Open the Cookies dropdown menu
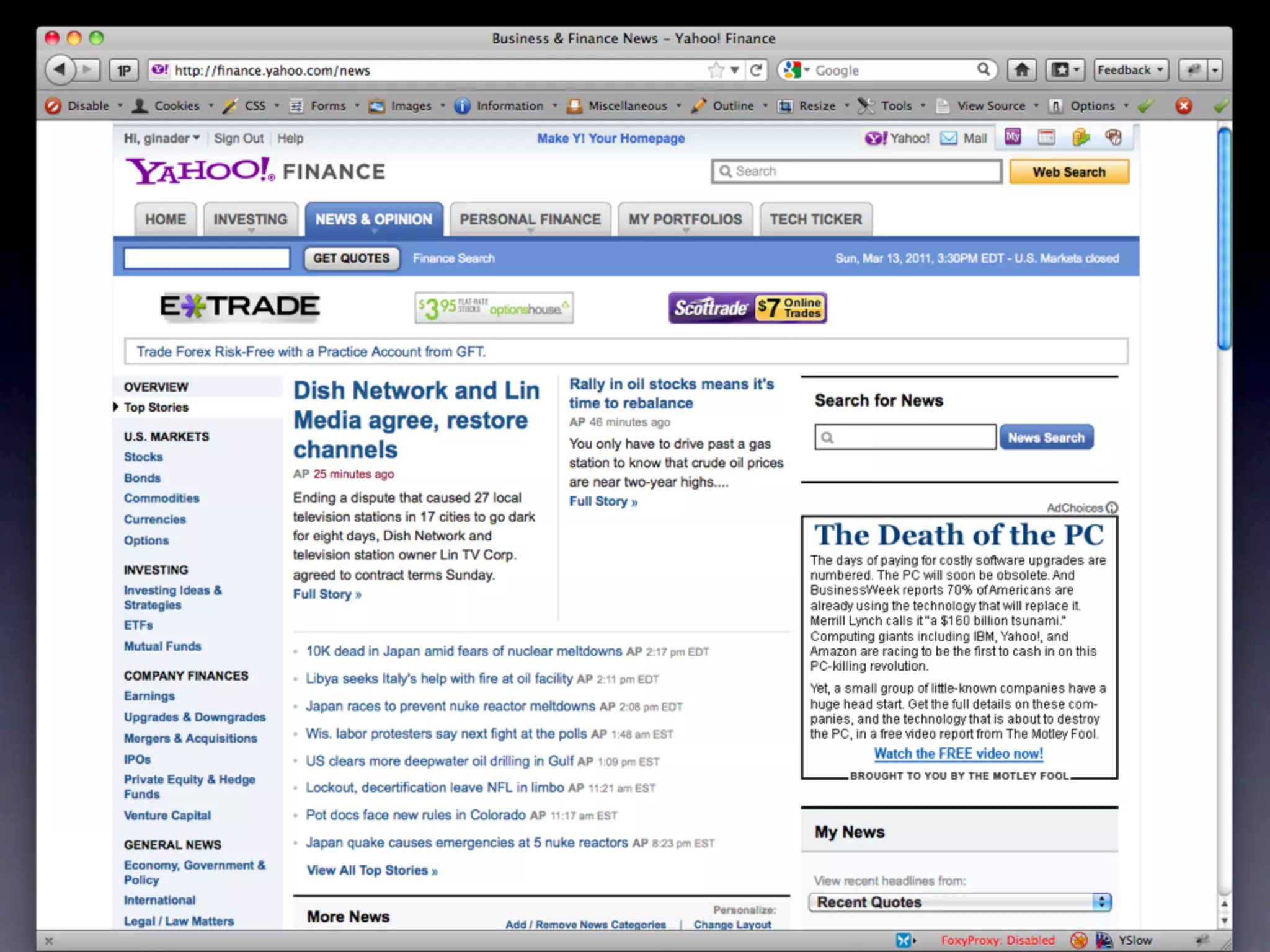 coord(176,106)
